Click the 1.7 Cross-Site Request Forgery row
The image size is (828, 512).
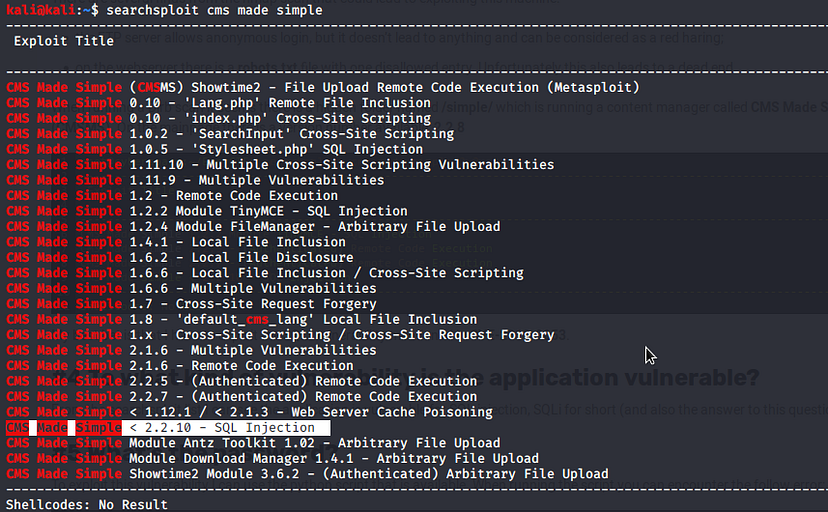click(192, 304)
